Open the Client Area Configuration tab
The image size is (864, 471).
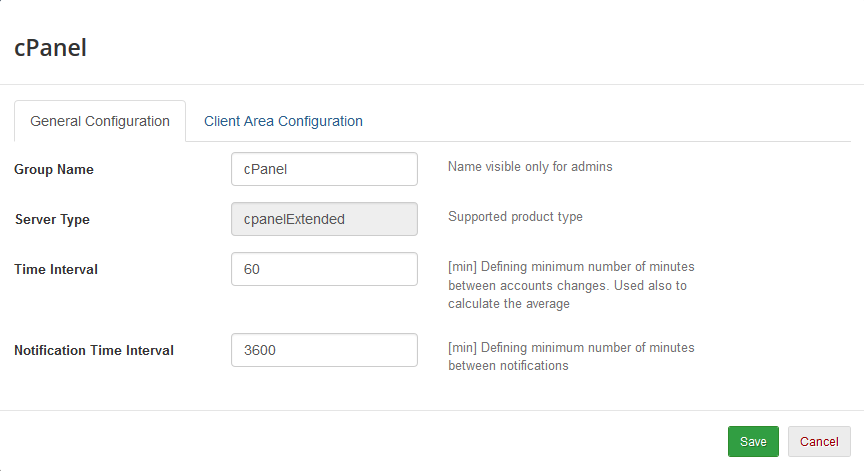click(x=283, y=121)
